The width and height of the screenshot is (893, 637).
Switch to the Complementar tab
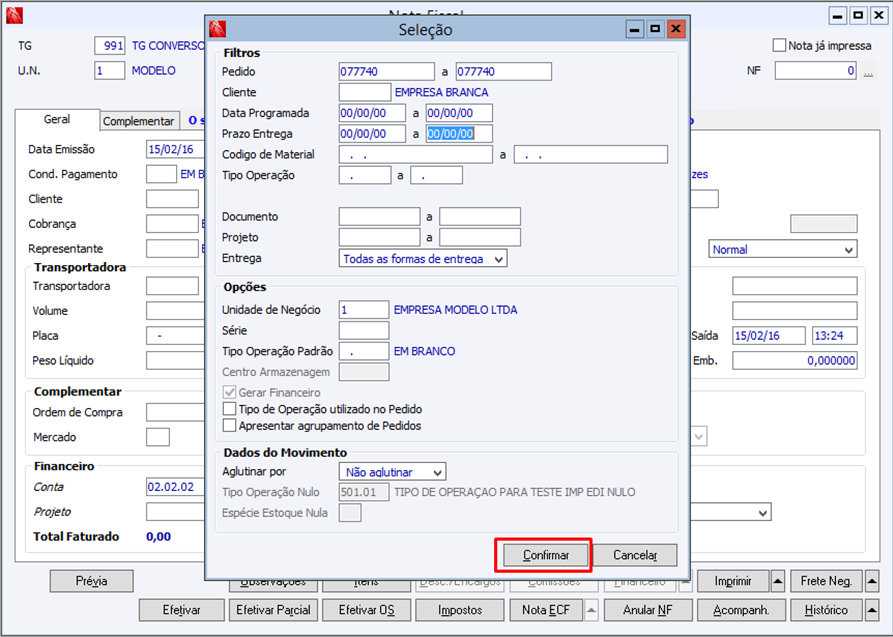138,121
